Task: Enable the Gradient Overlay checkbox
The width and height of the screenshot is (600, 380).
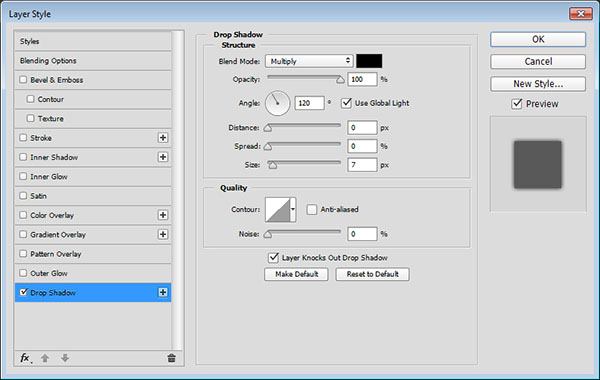Action: [x=23, y=234]
